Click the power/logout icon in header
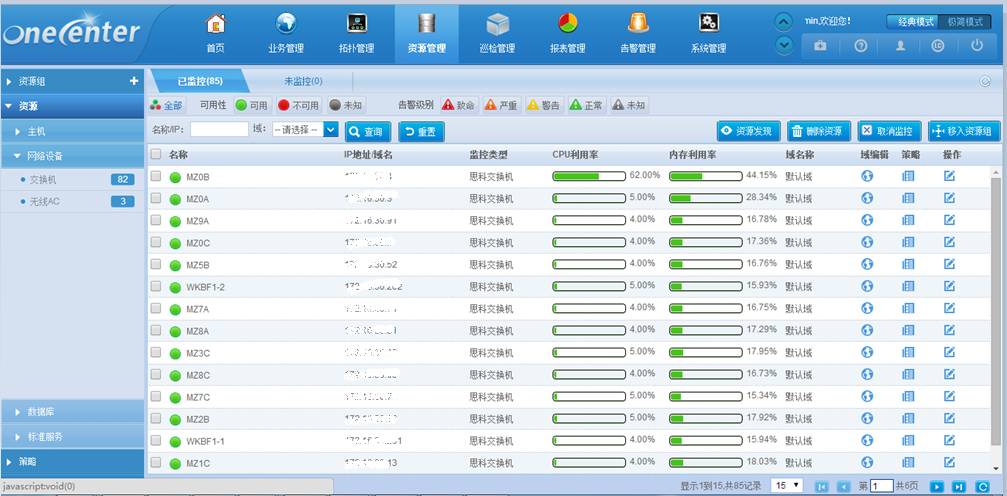This screenshot has width=1007, height=496. pyautogui.click(x=977, y=46)
